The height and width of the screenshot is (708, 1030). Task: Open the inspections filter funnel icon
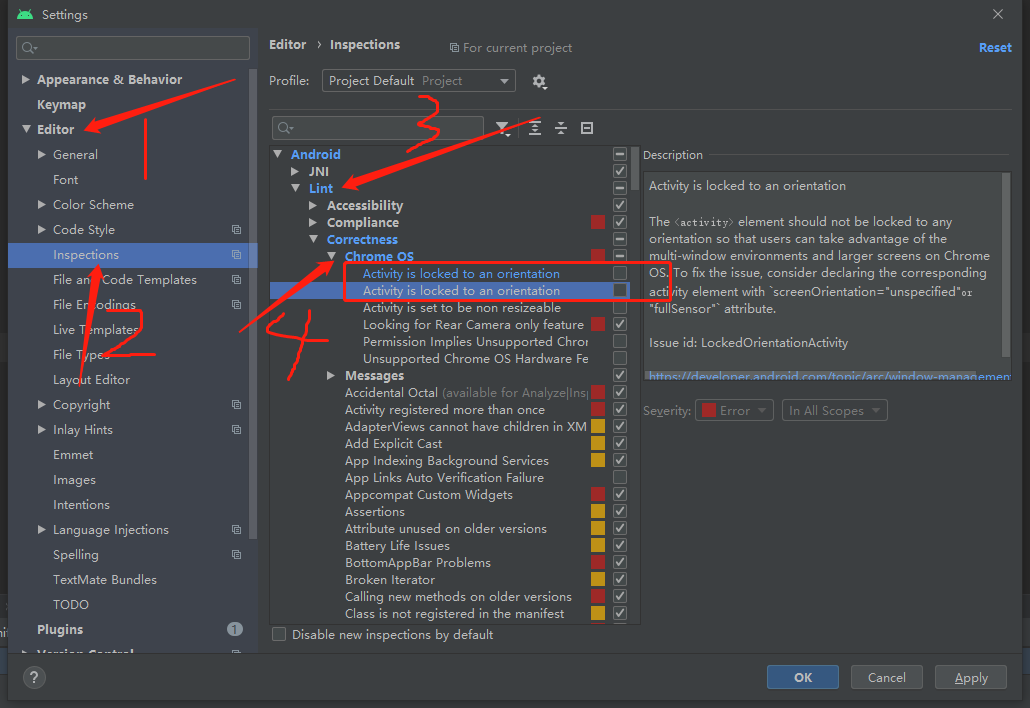point(503,128)
